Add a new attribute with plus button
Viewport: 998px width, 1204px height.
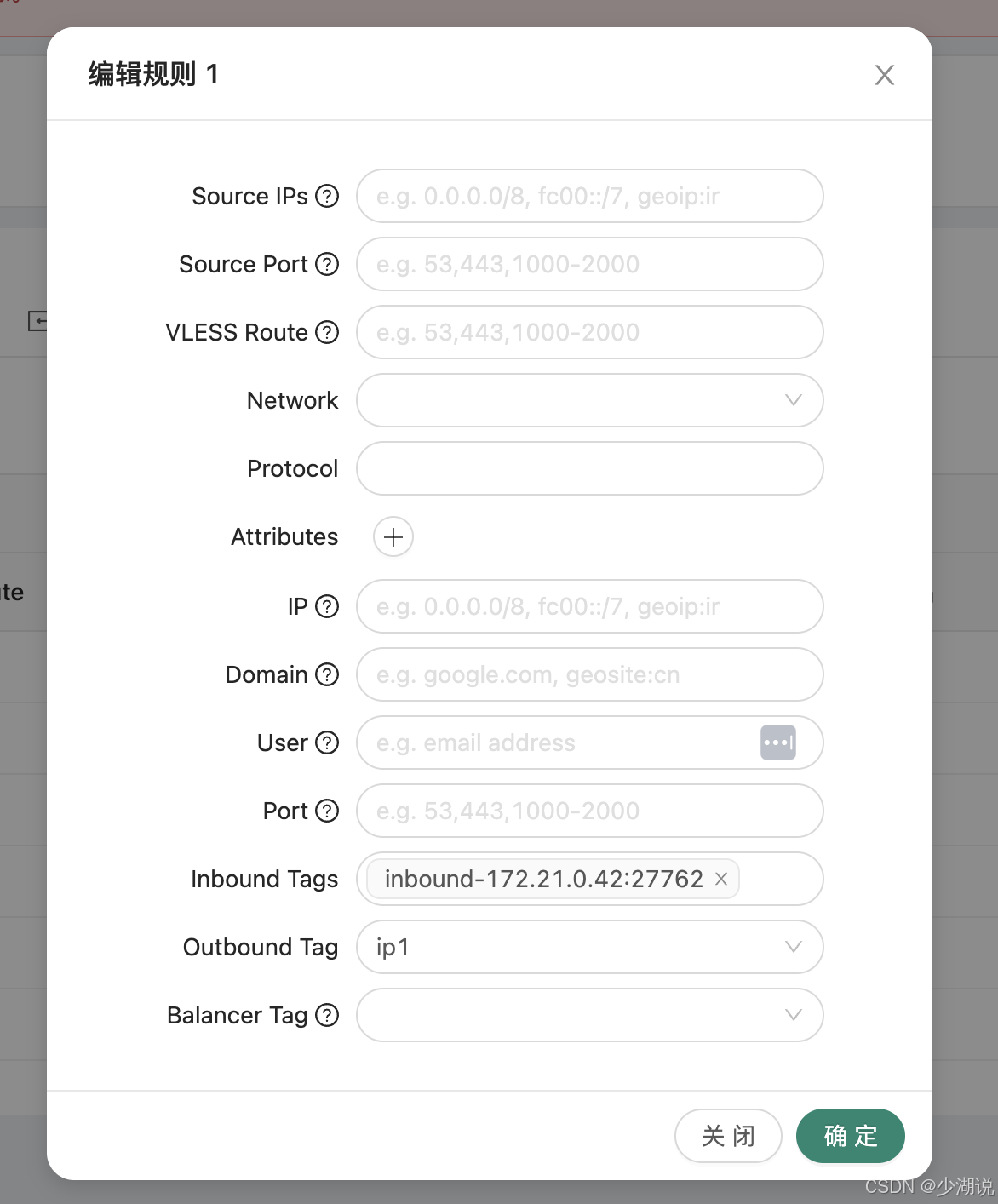pyautogui.click(x=393, y=536)
